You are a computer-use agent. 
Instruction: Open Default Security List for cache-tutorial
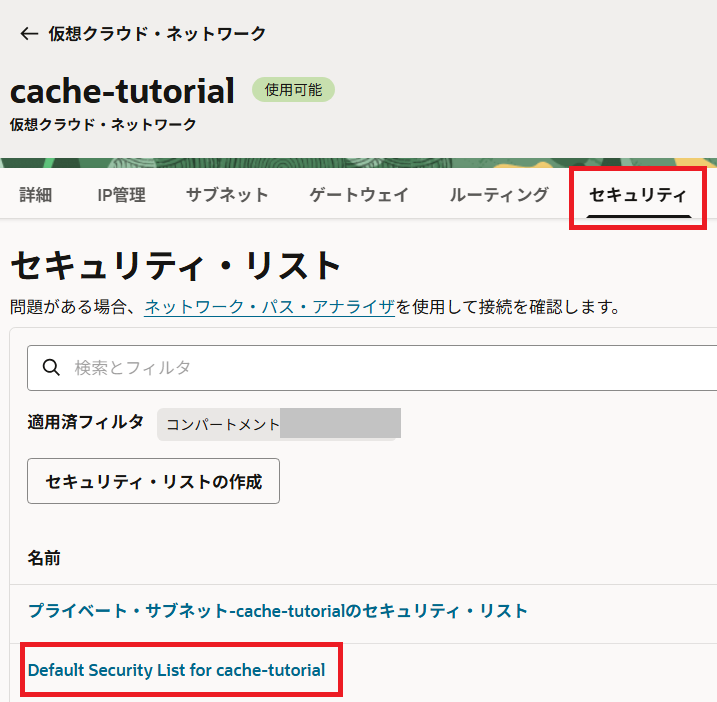[x=176, y=670]
